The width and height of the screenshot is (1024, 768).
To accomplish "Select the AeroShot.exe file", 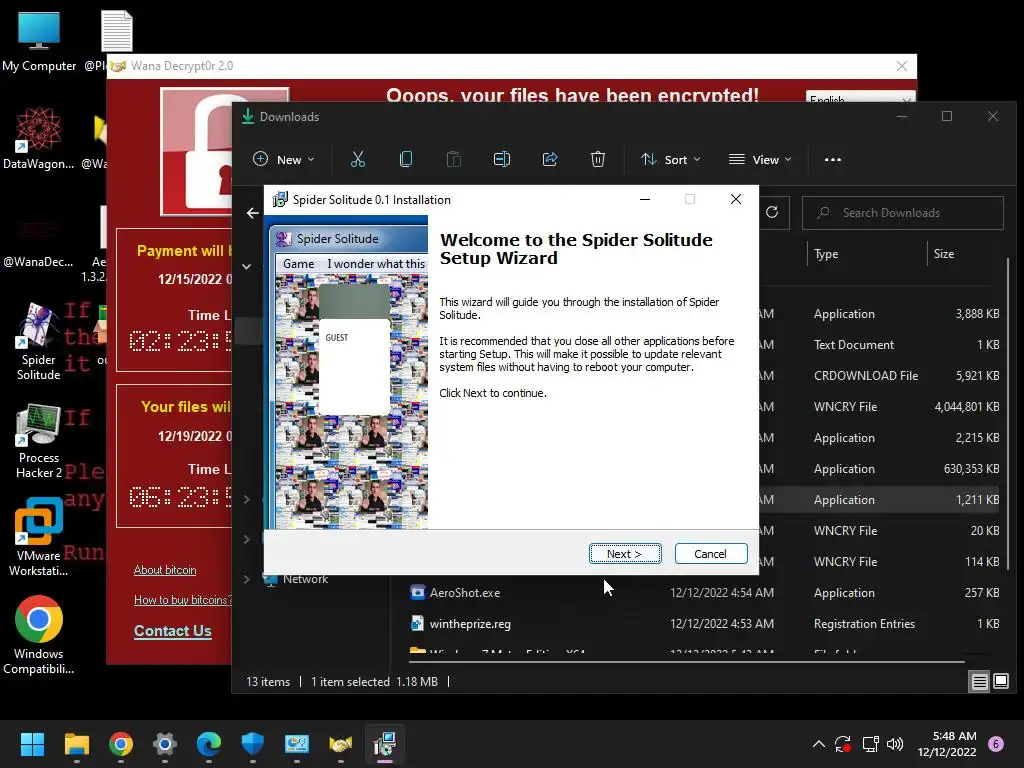I will coord(465,593).
